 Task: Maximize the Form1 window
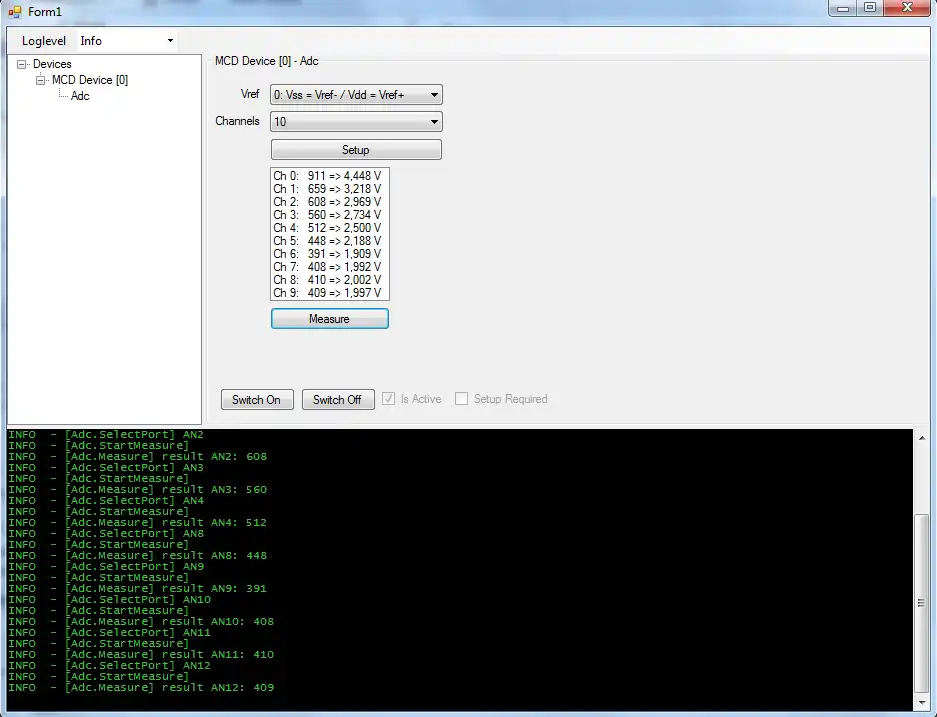point(870,8)
